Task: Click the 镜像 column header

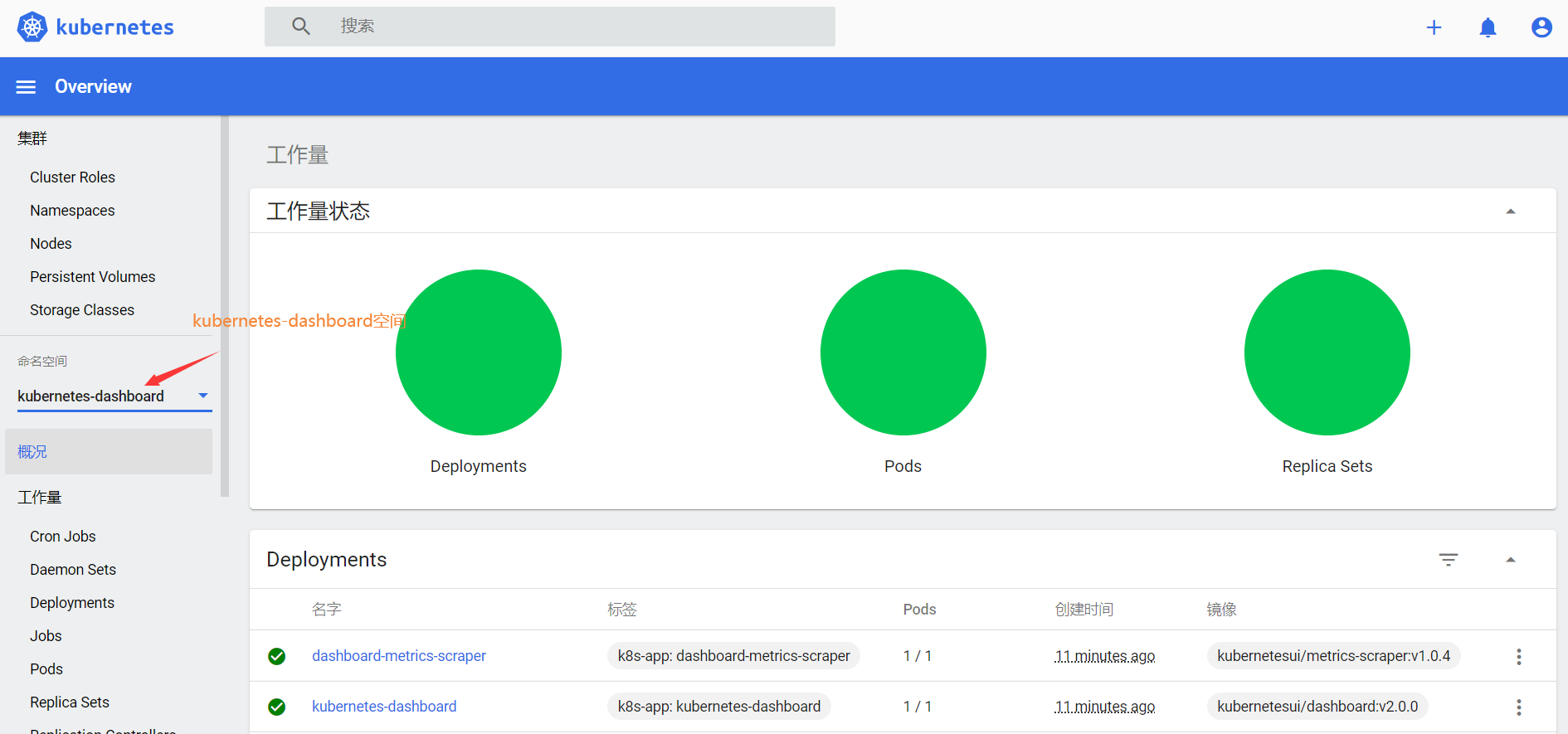Action: [x=1222, y=610]
